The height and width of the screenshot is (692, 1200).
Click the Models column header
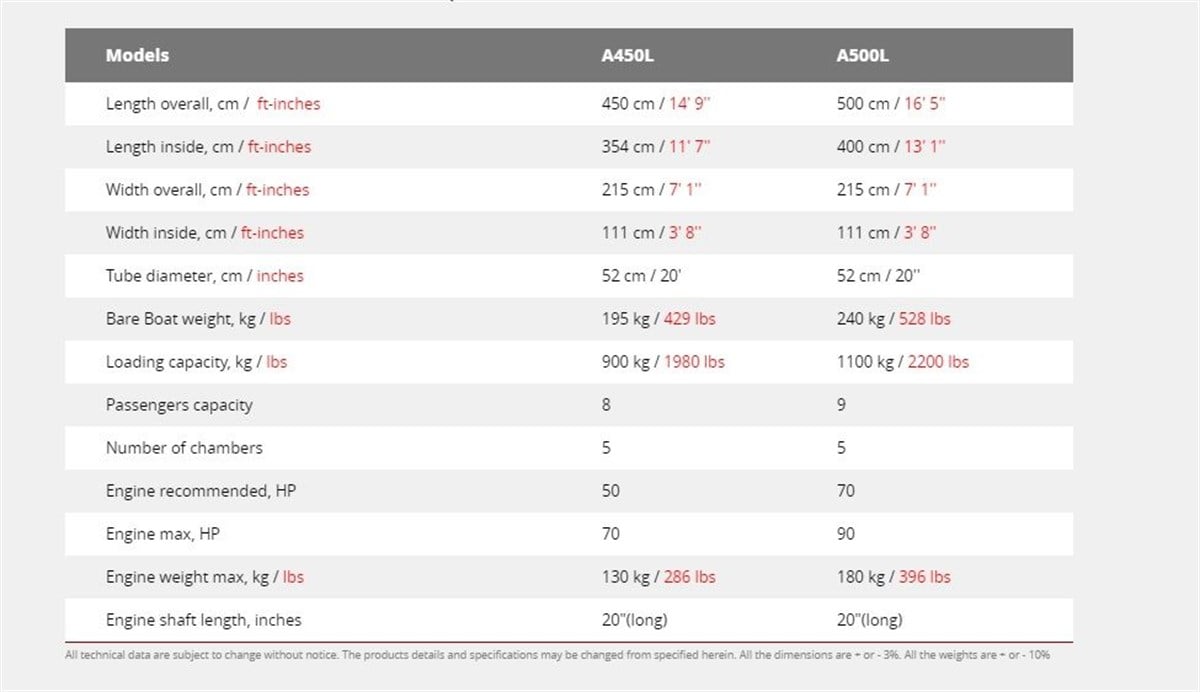point(137,56)
